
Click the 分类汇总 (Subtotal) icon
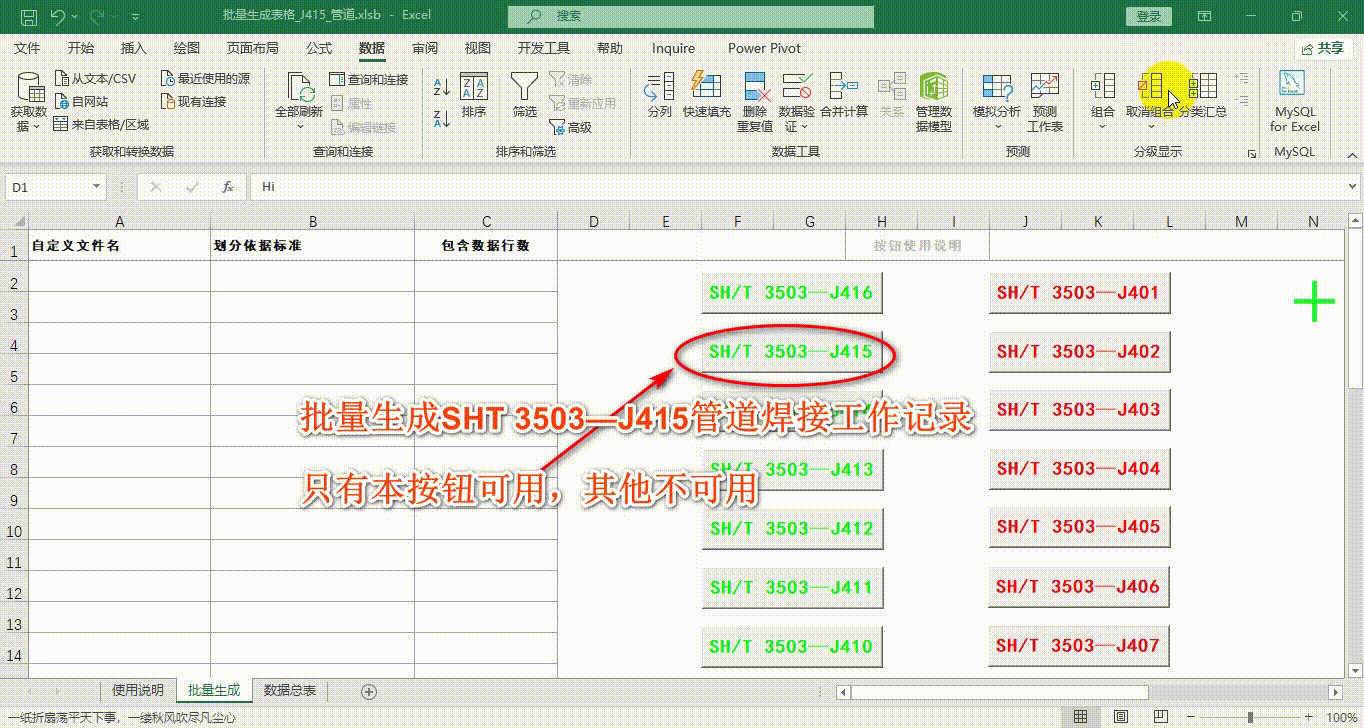[x=1203, y=90]
